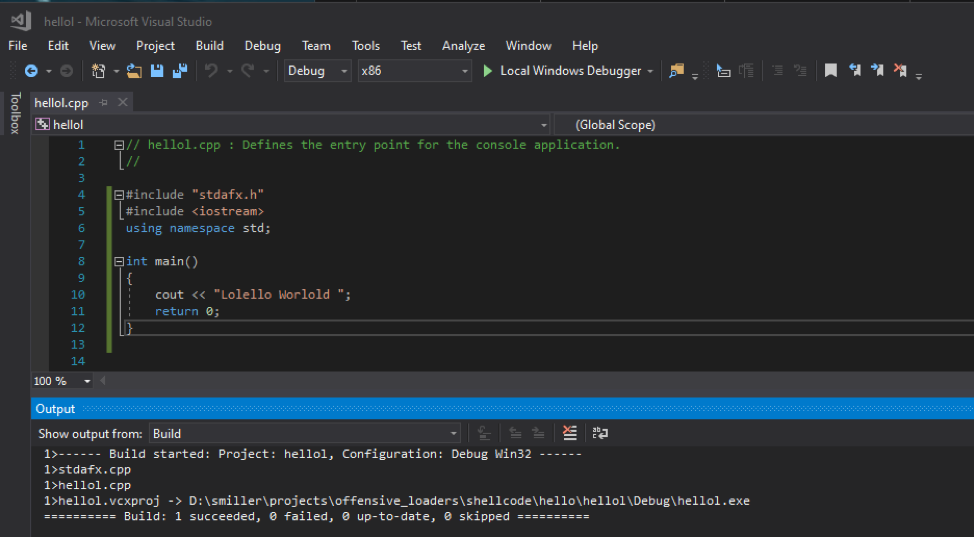Clear all bookmarks with red X icon
This screenshot has width=974, height=537.
pyautogui.click(x=899, y=70)
